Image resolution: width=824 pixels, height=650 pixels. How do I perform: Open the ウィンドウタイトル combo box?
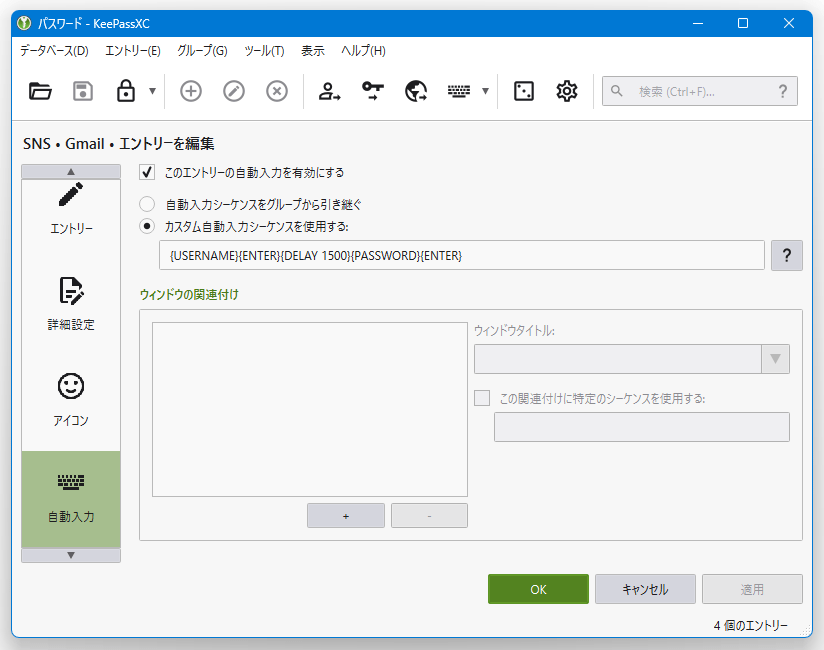[x=632, y=359]
